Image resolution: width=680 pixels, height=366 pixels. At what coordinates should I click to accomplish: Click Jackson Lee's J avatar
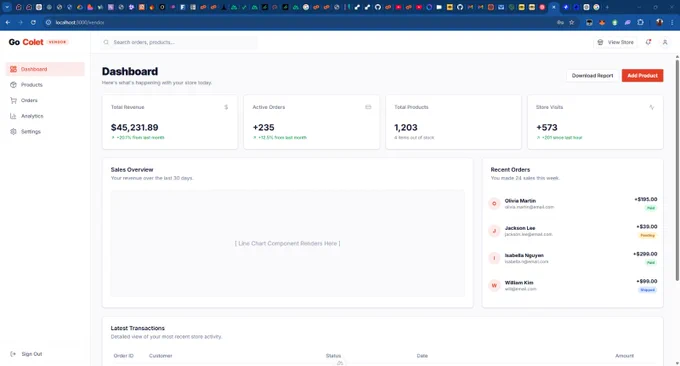click(x=494, y=231)
